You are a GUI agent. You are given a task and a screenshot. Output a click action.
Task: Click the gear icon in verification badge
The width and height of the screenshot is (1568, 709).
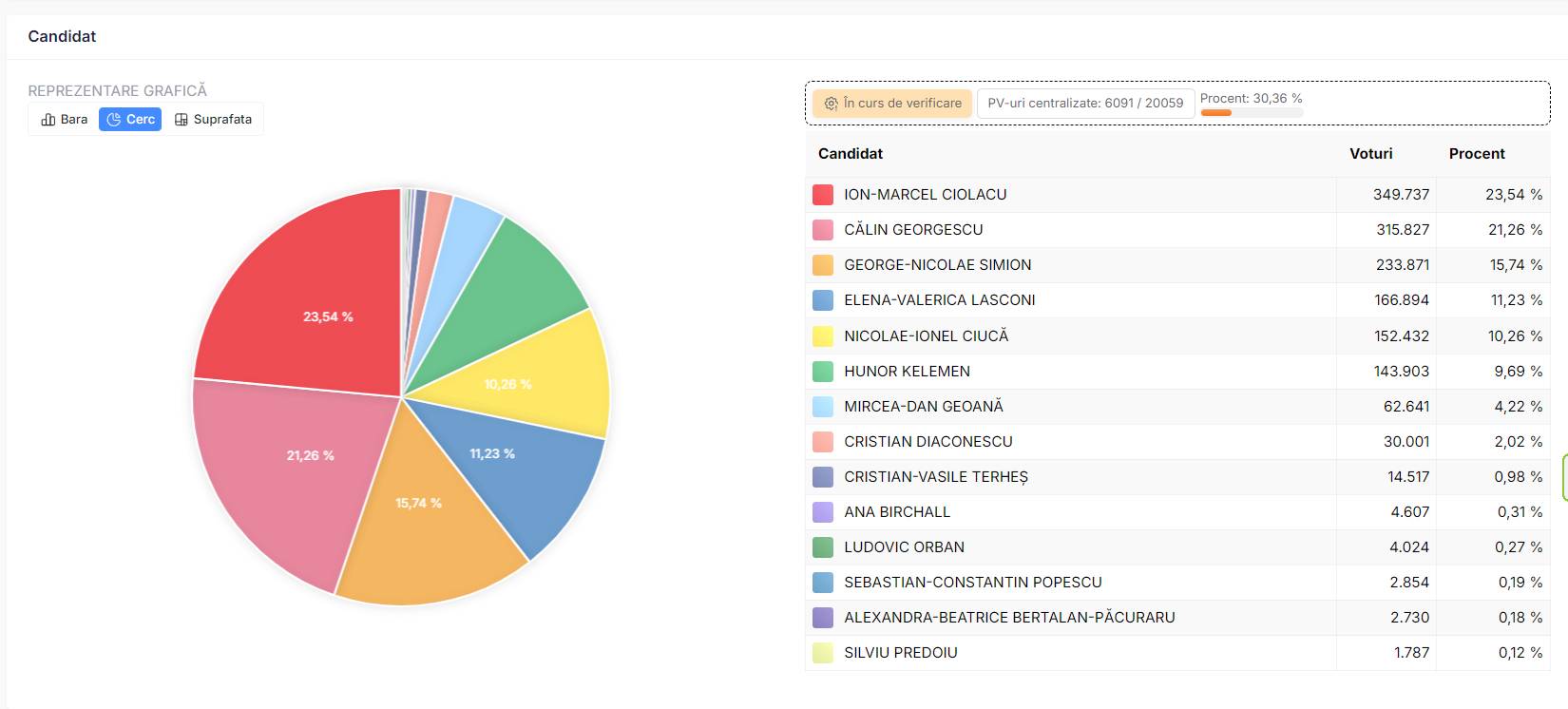[x=831, y=104]
